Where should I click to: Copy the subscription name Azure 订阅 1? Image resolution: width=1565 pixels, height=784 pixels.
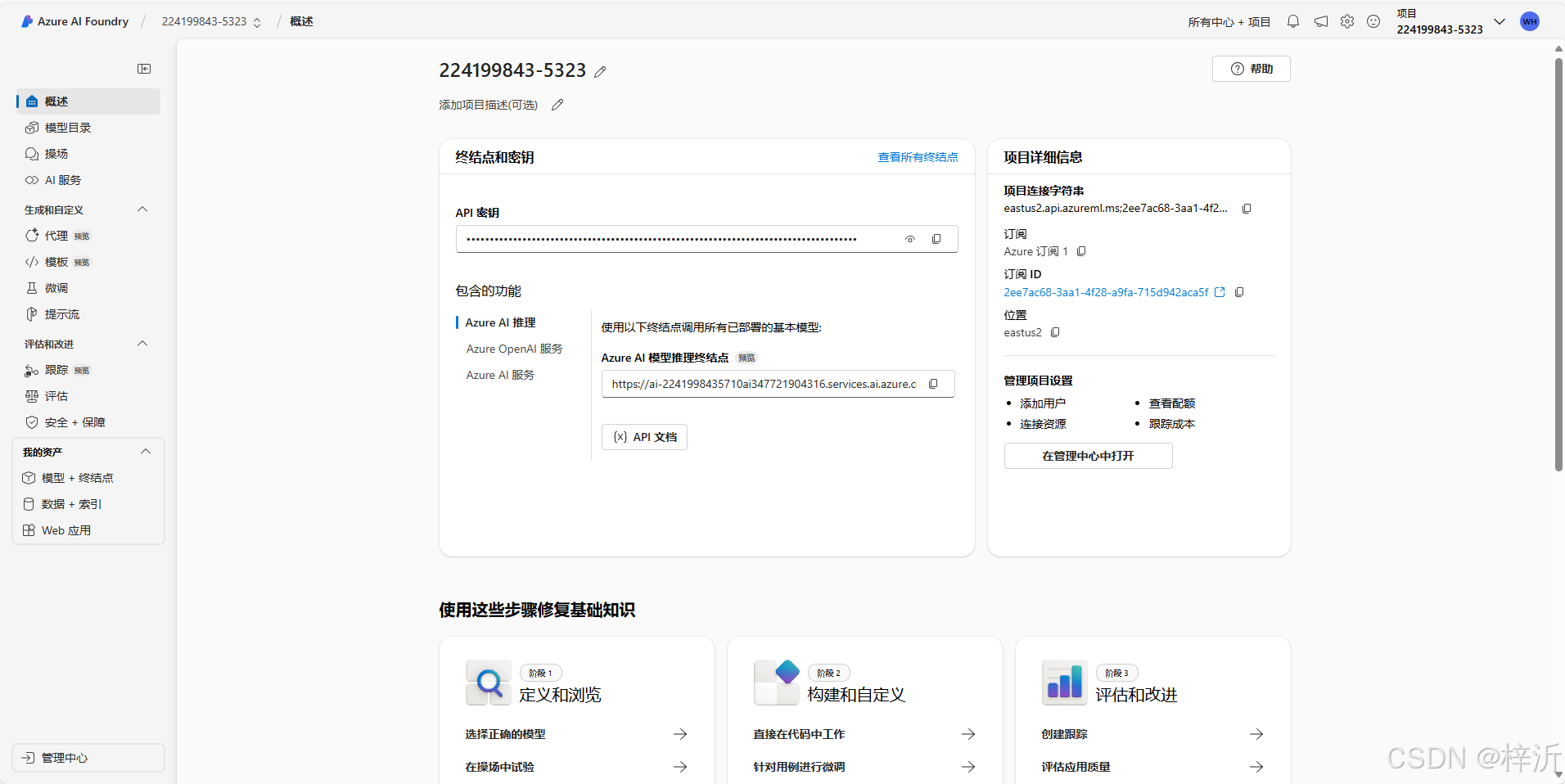(1081, 251)
